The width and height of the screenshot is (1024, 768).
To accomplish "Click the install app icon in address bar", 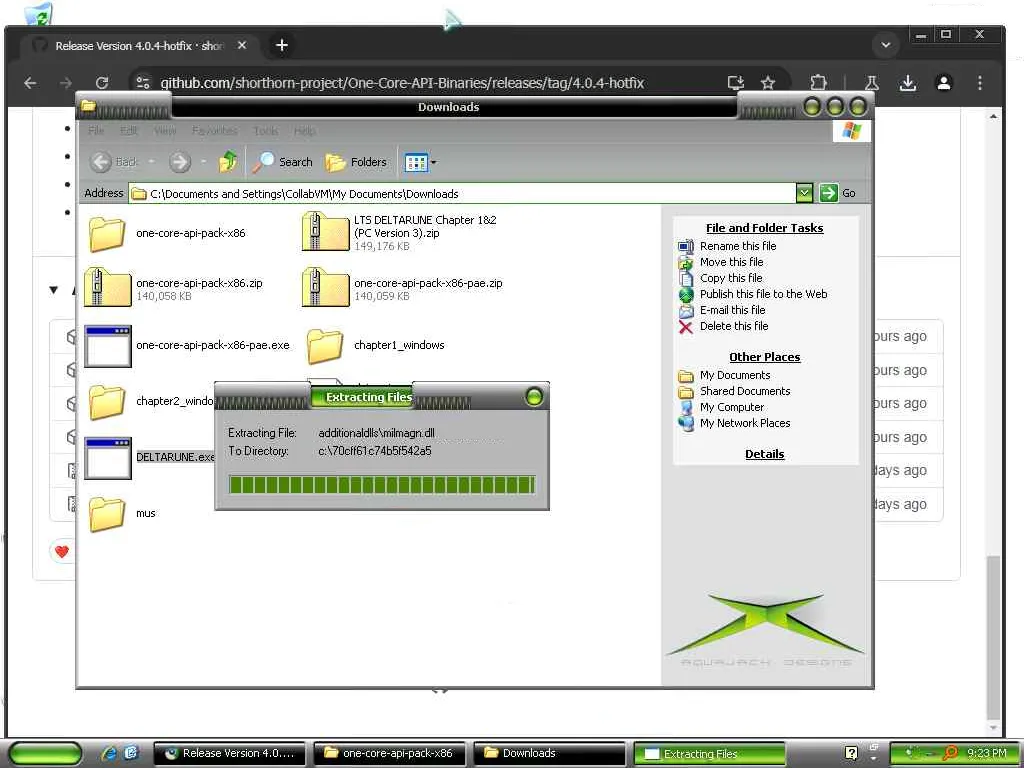I will (736, 83).
